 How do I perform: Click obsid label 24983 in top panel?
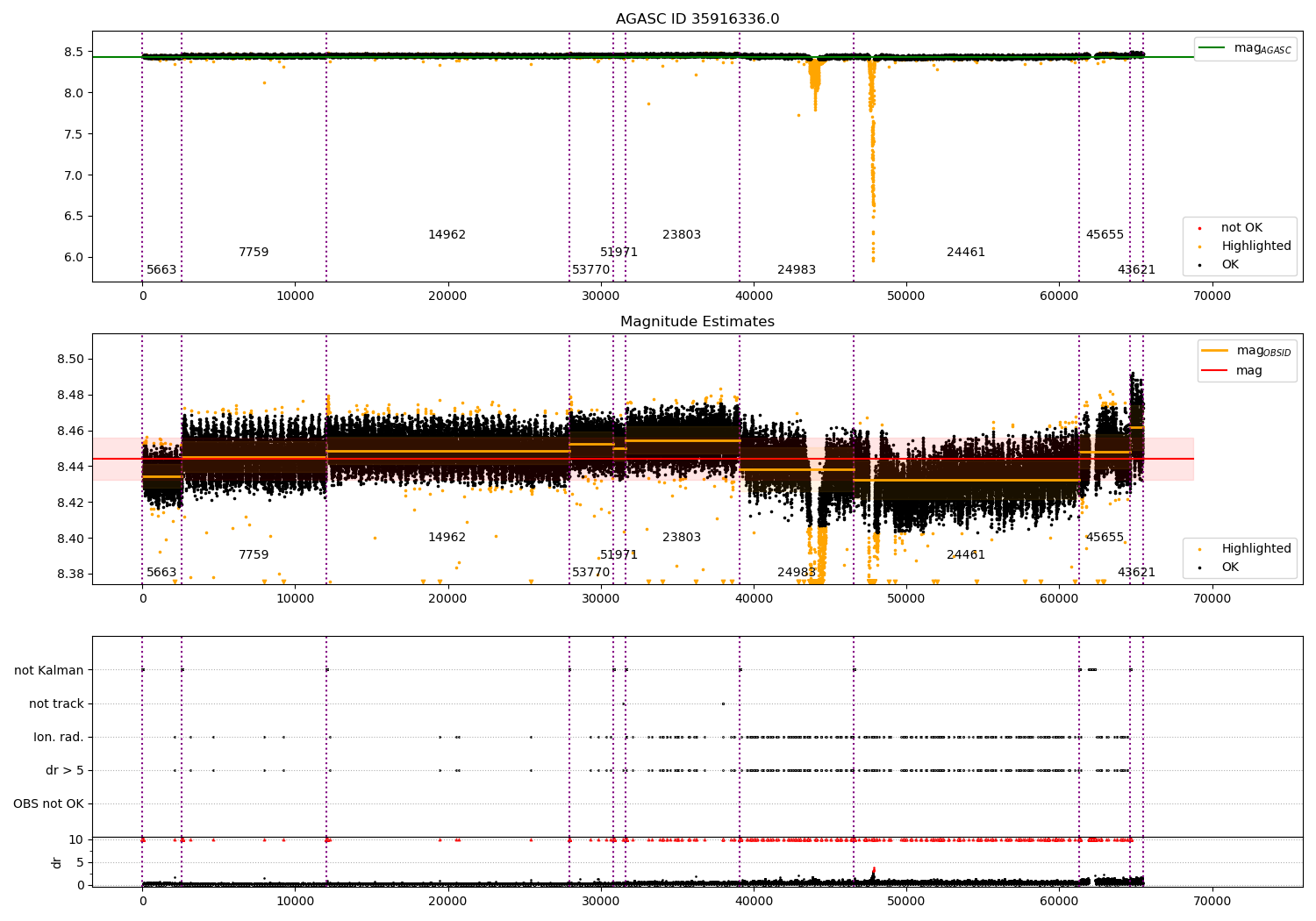point(797,270)
